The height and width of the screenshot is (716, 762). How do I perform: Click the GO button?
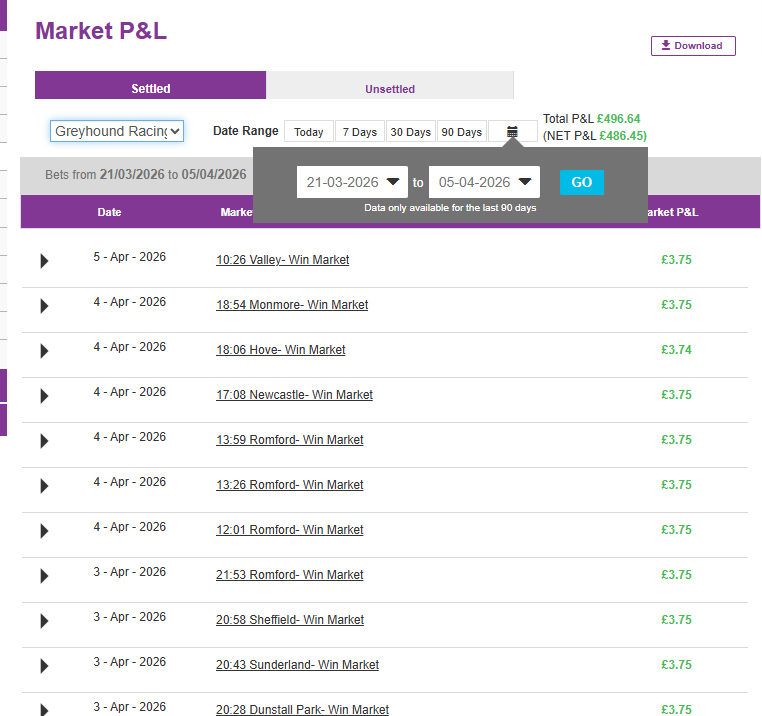pos(582,182)
